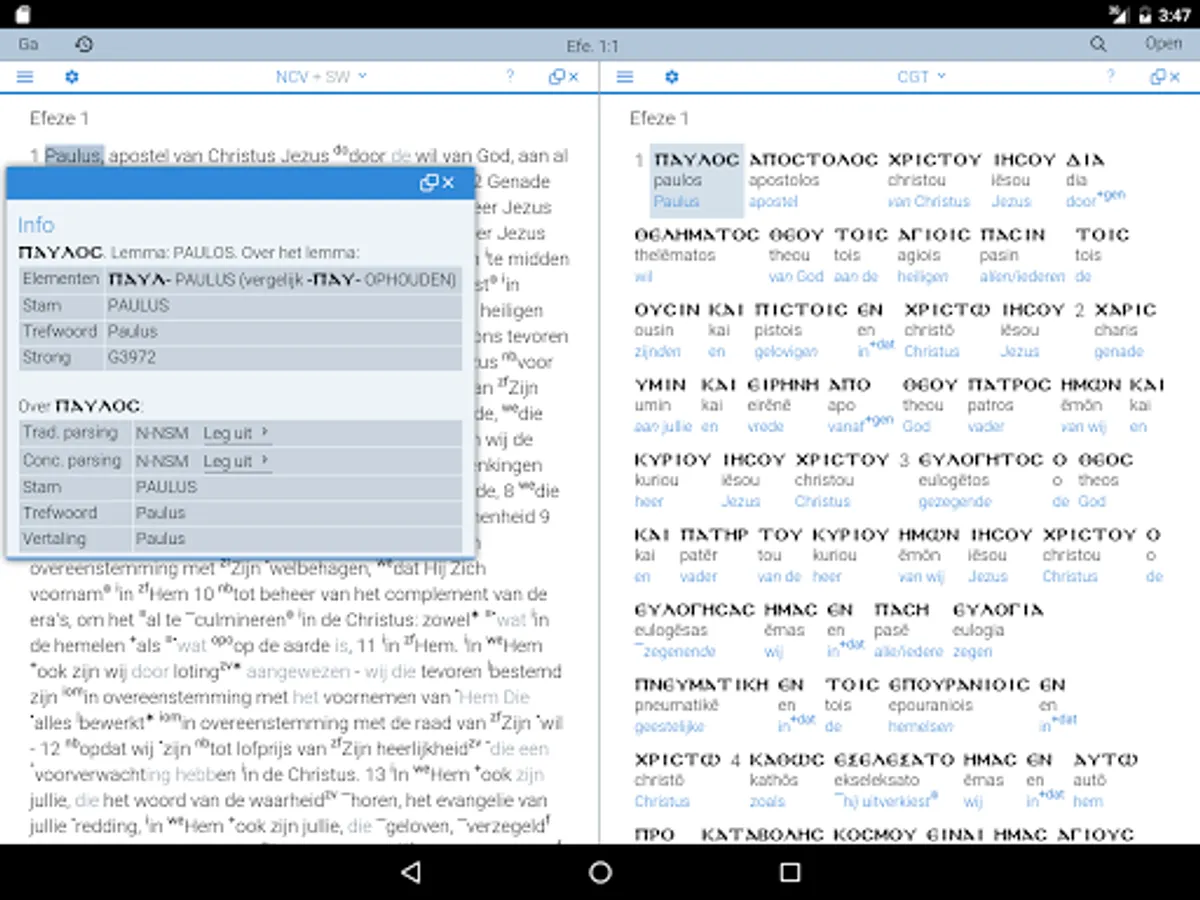Select Efe. 1:1 reference in top bar
This screenshot has height=900, width=1200.
(x=592, y=46)
